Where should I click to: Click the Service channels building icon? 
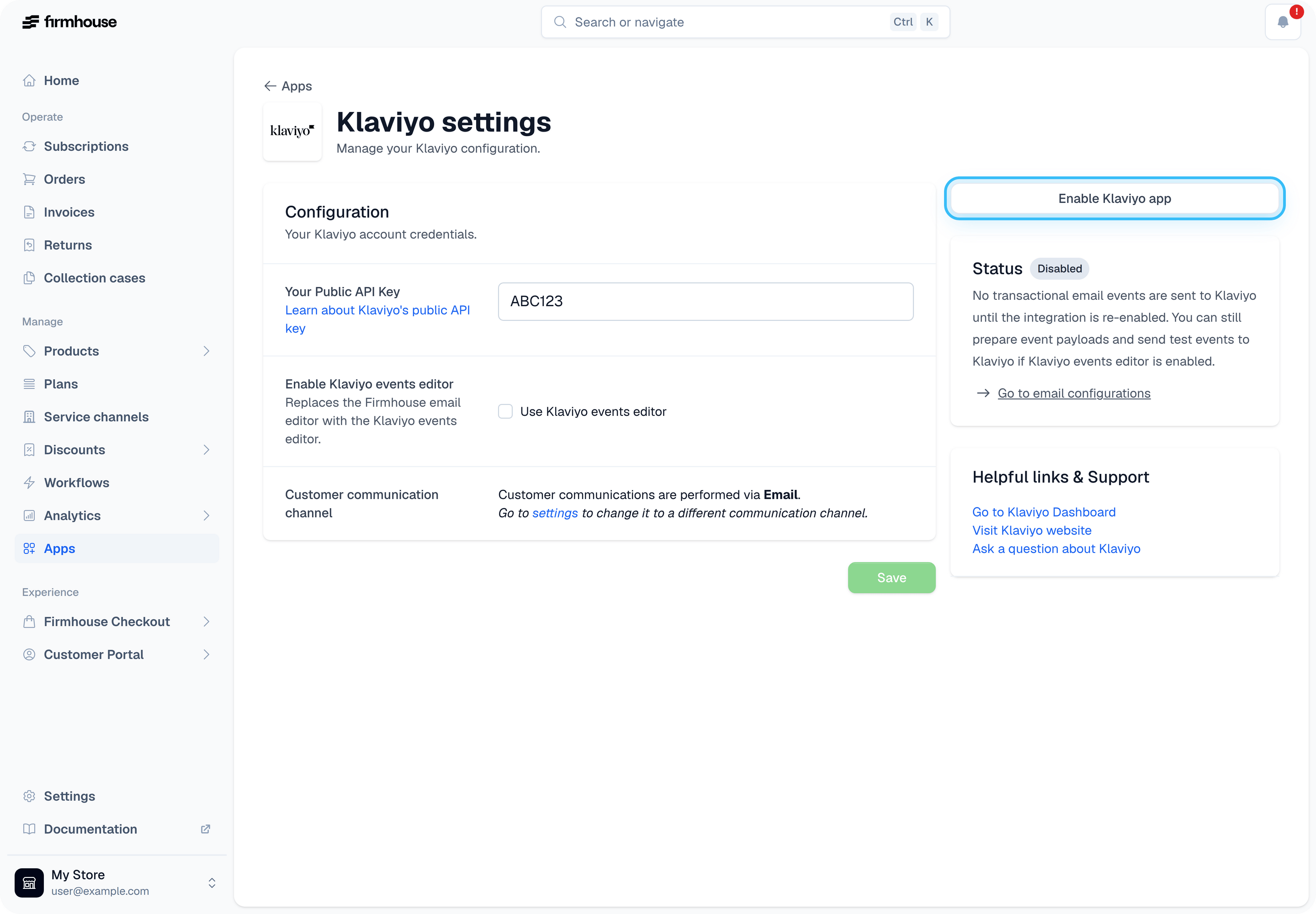tap(29, 417)
